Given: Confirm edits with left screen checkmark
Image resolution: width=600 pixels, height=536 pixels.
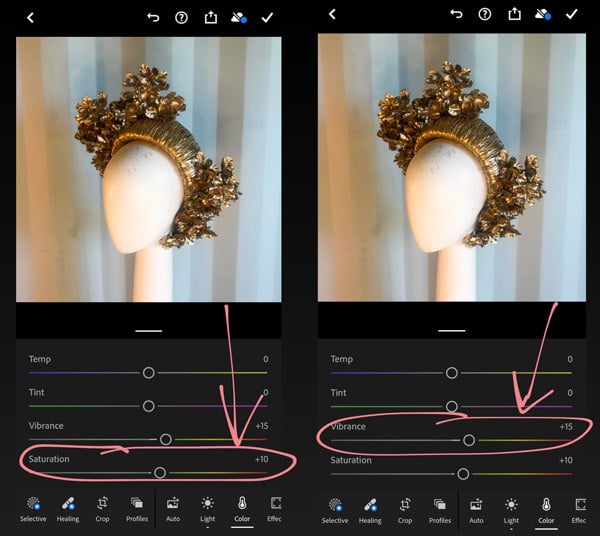Looking at the screenshot, I should pos(267,18).
